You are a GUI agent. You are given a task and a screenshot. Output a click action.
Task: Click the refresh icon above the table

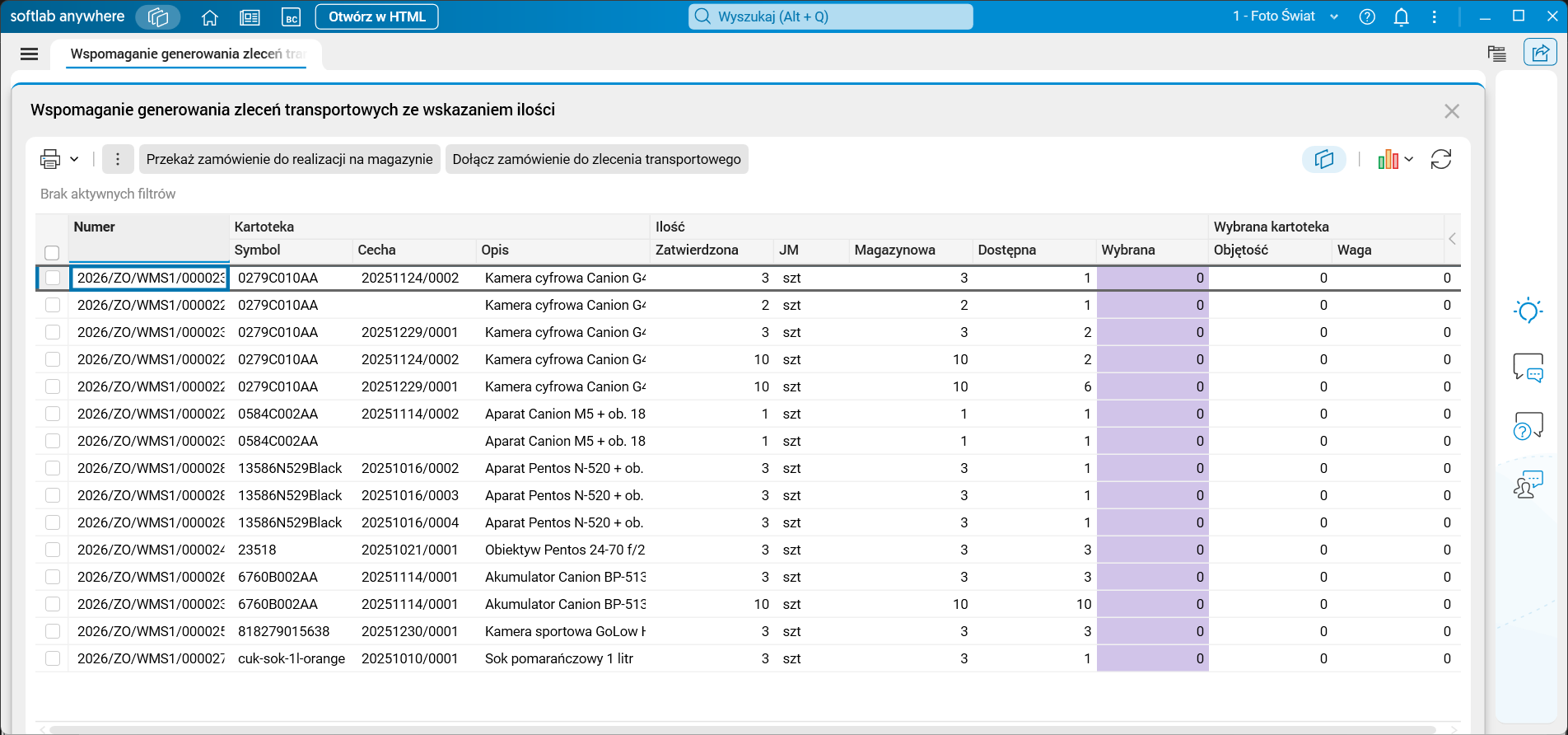point(1441,159)
